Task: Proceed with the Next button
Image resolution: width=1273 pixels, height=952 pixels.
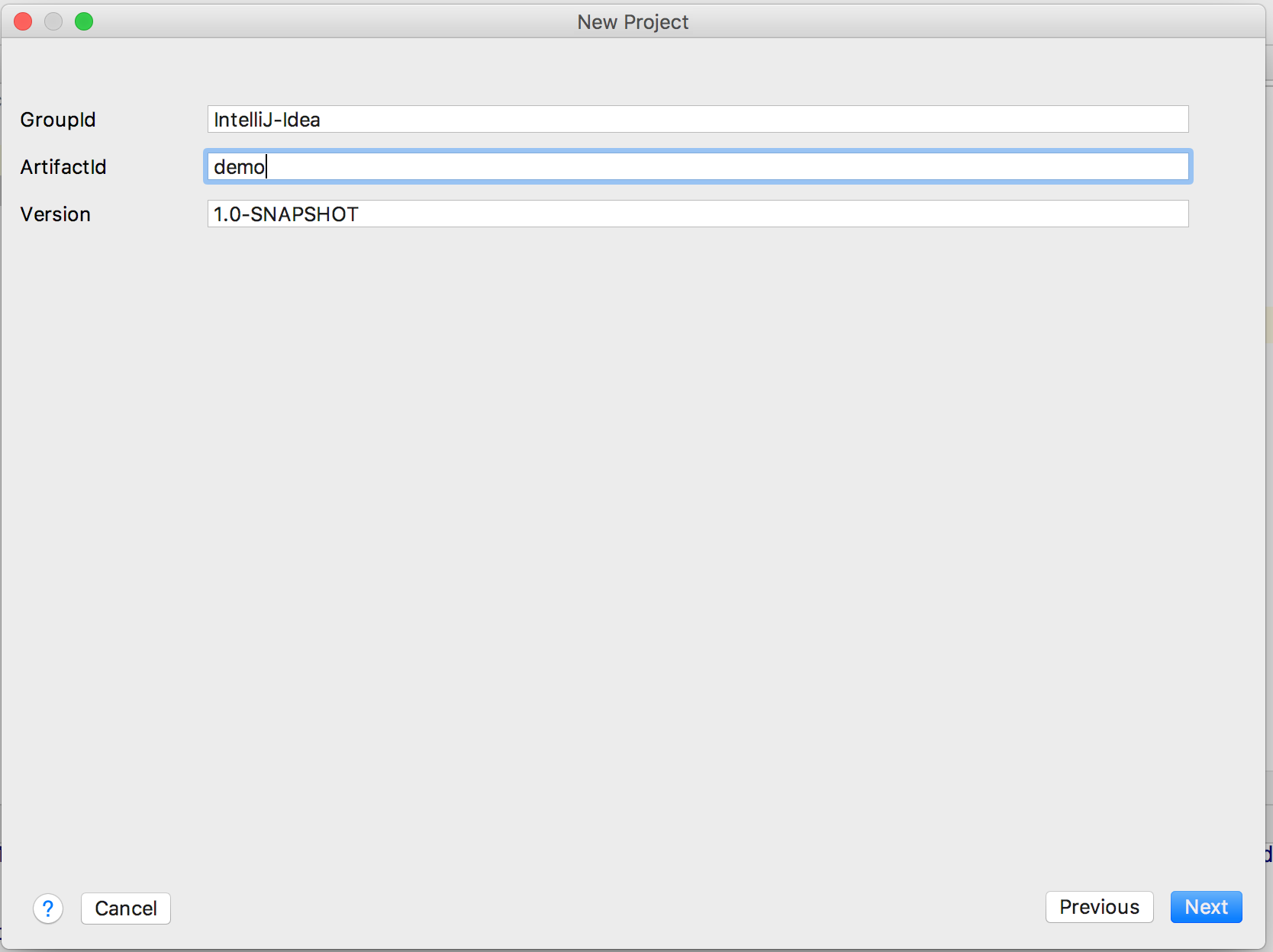Action: pyautogui.click(x=1207, y=907)
